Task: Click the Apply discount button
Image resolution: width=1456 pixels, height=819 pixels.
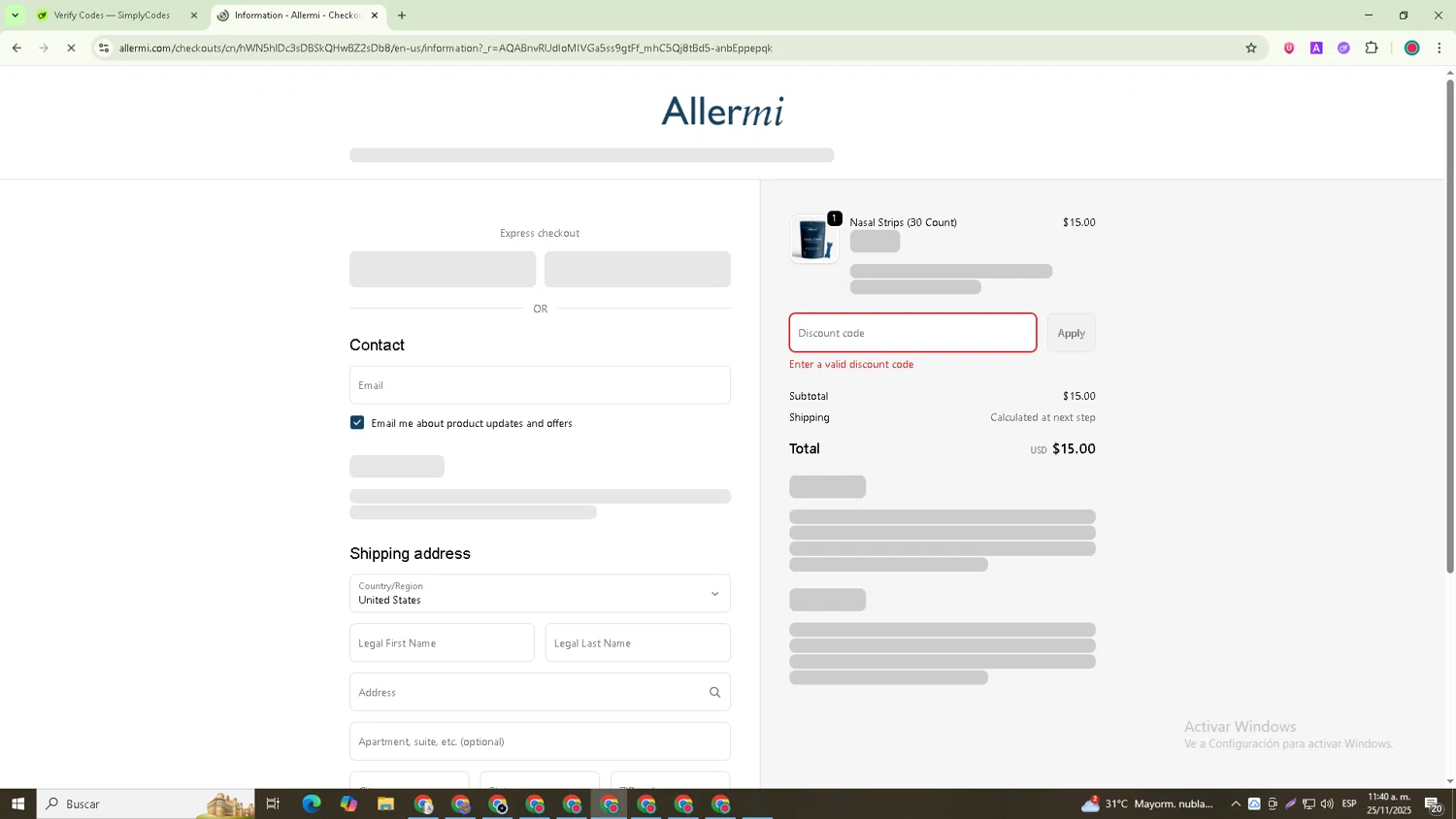Action: pyautogui.click(x=1071, y=333)
